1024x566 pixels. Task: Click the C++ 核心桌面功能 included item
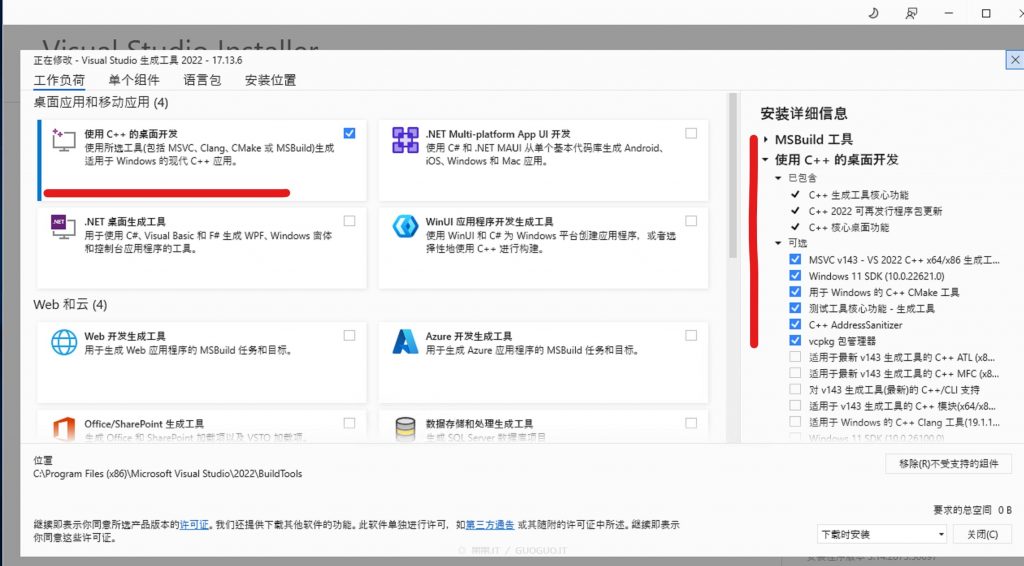coord(848,227)
